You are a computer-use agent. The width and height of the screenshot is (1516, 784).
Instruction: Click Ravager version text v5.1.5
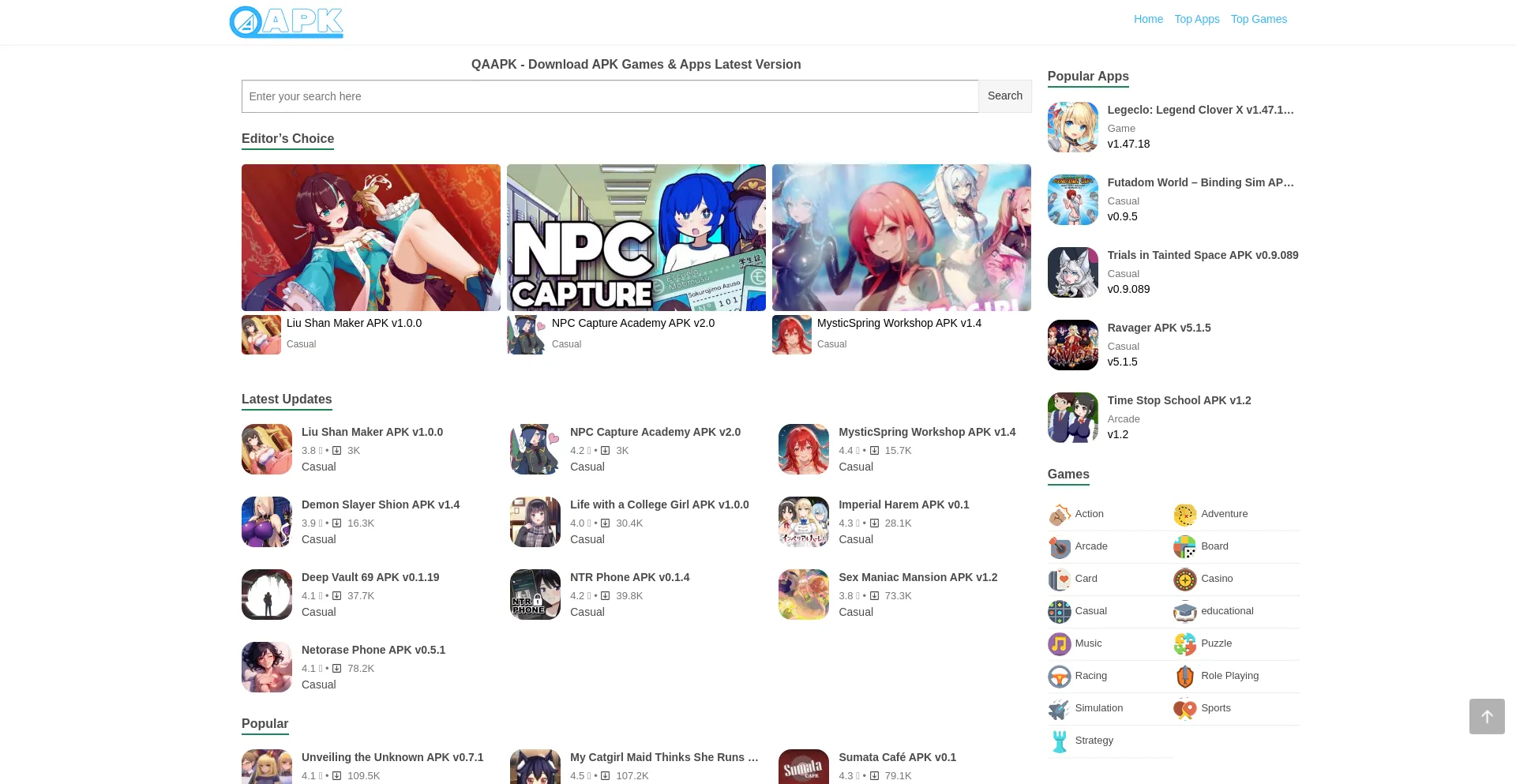pos(1122,362)
